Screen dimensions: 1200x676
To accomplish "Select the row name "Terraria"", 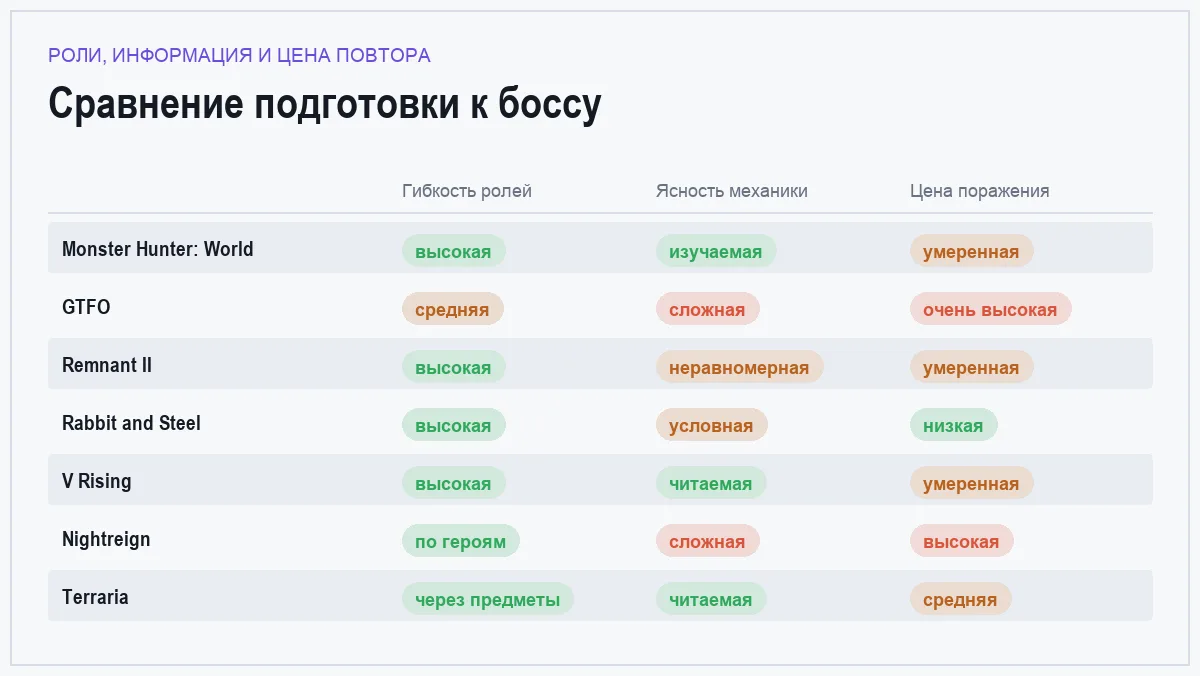I will click(95, 597).
